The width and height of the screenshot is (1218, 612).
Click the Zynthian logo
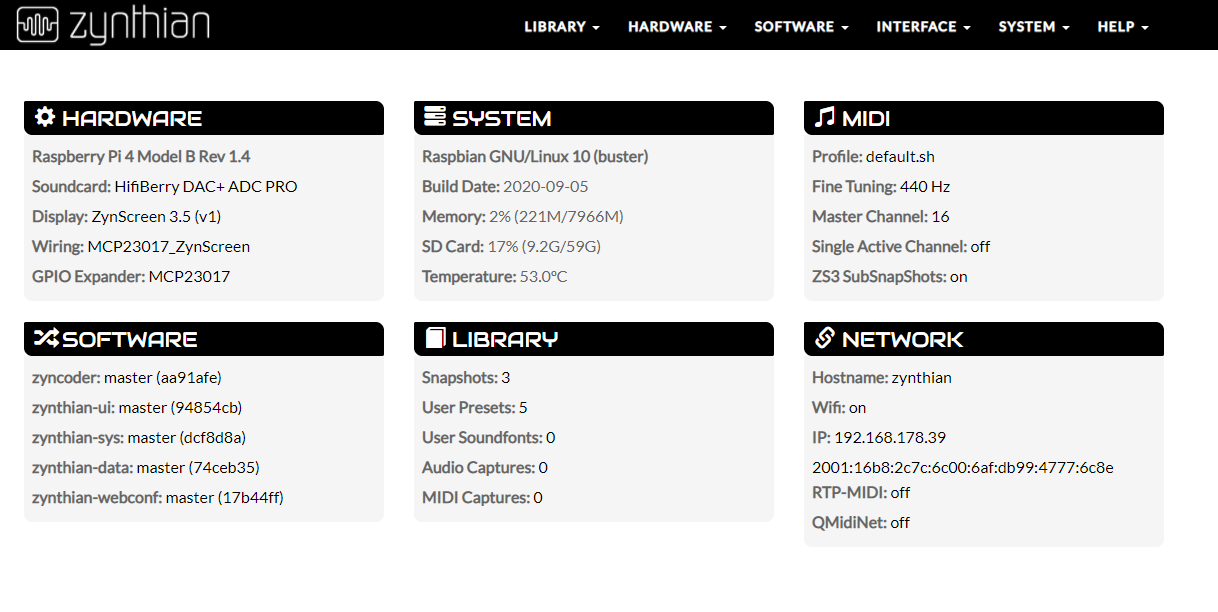113,25
